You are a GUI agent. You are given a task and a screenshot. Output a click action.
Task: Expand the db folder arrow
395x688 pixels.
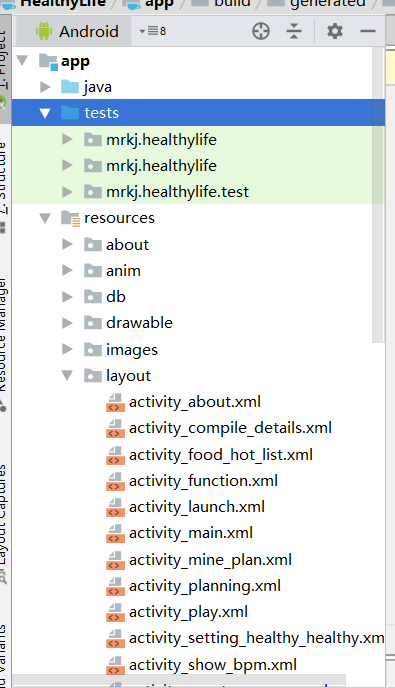pyautogui.click(x=67, y=297)
